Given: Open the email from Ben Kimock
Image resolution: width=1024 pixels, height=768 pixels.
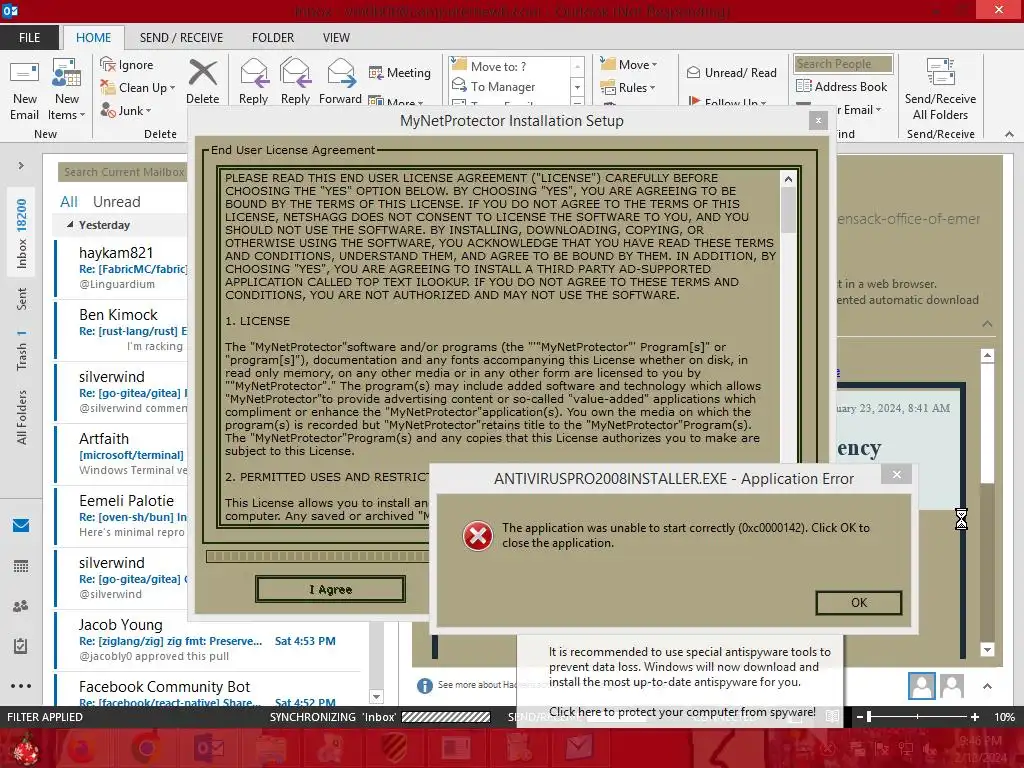Looking at the screenshot, I should 121,329.
